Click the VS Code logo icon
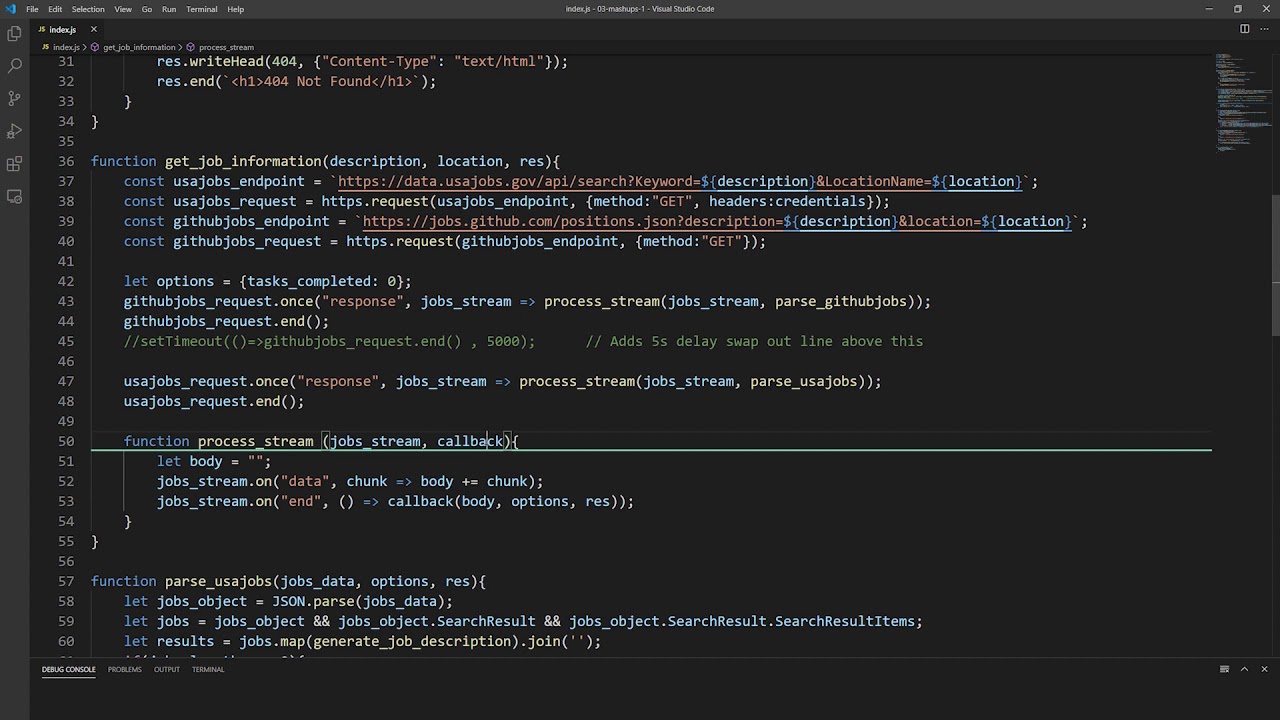This screenshot has height=720, width=1280. point(10,9)
